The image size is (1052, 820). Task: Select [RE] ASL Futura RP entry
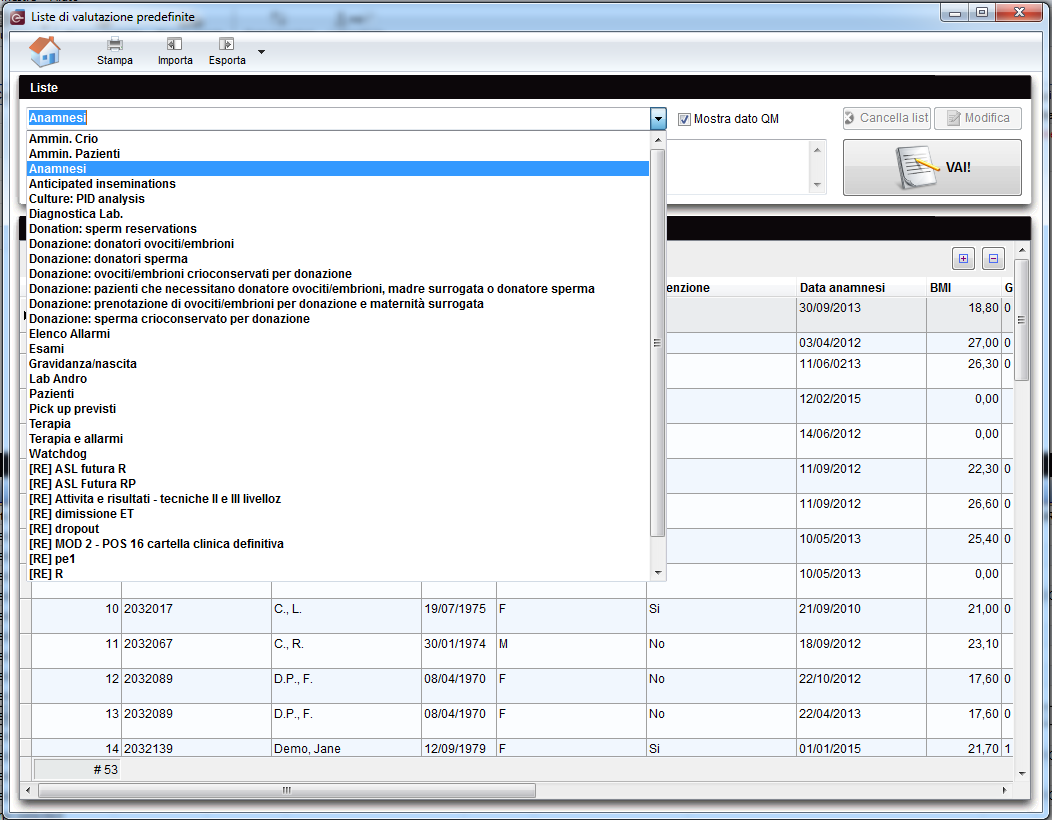337,484
